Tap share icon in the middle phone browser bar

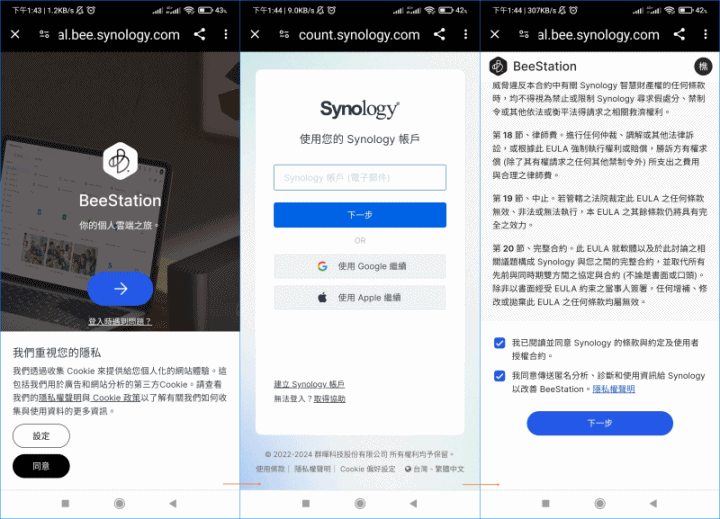tap(439, 34)
